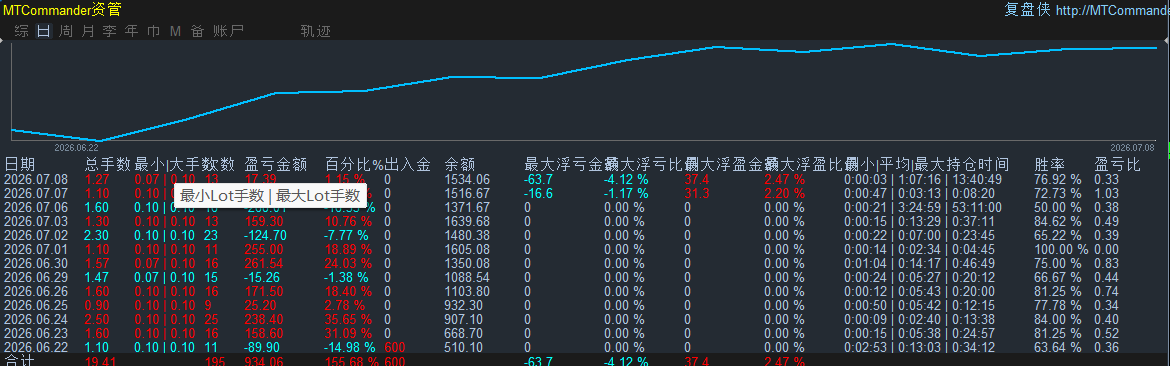This screenshot has height=366, width=1170.
Task: Click the 复盘侠 label
Action: click(1027, 10)
